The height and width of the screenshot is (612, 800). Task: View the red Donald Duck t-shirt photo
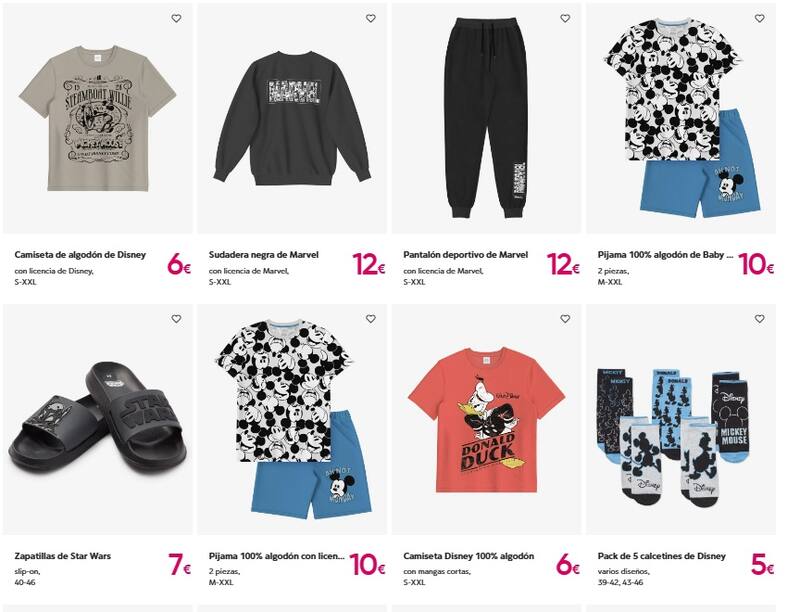tap(486, 419)
